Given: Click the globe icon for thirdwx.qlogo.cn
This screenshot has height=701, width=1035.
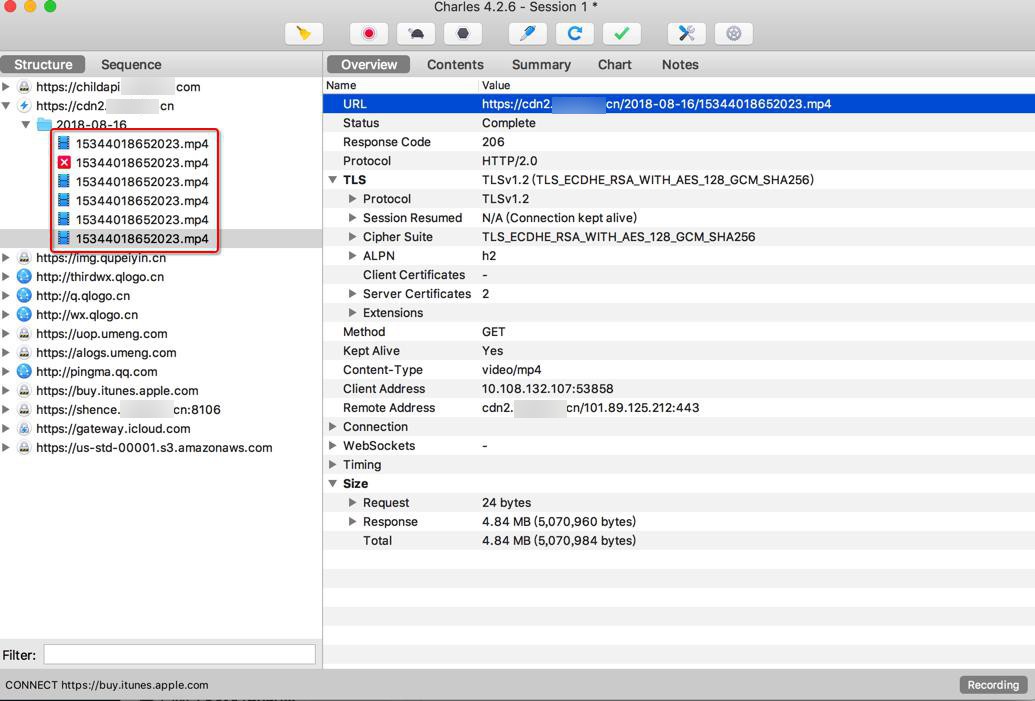Looking at the screenshot, I should [24, 277].
